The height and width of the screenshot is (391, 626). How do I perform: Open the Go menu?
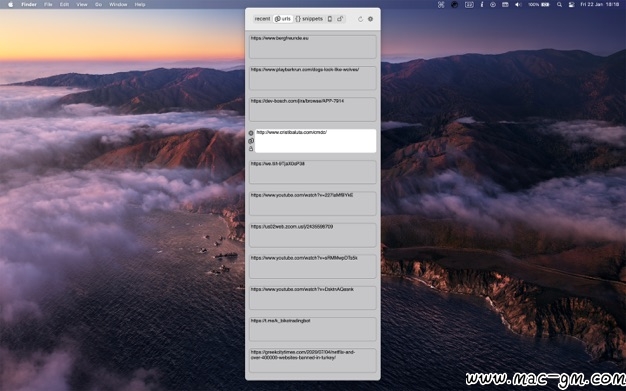pyautogui.click(x=98, y=4)
